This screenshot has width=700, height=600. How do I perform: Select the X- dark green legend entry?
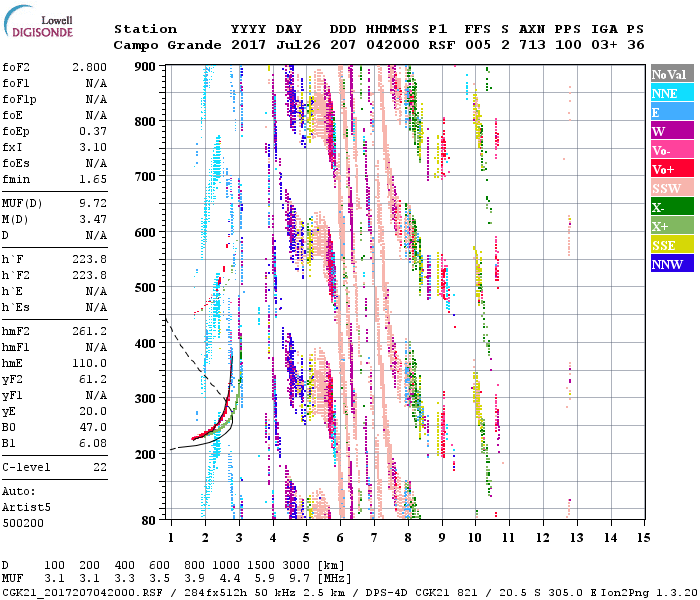[x=669, y=207]
